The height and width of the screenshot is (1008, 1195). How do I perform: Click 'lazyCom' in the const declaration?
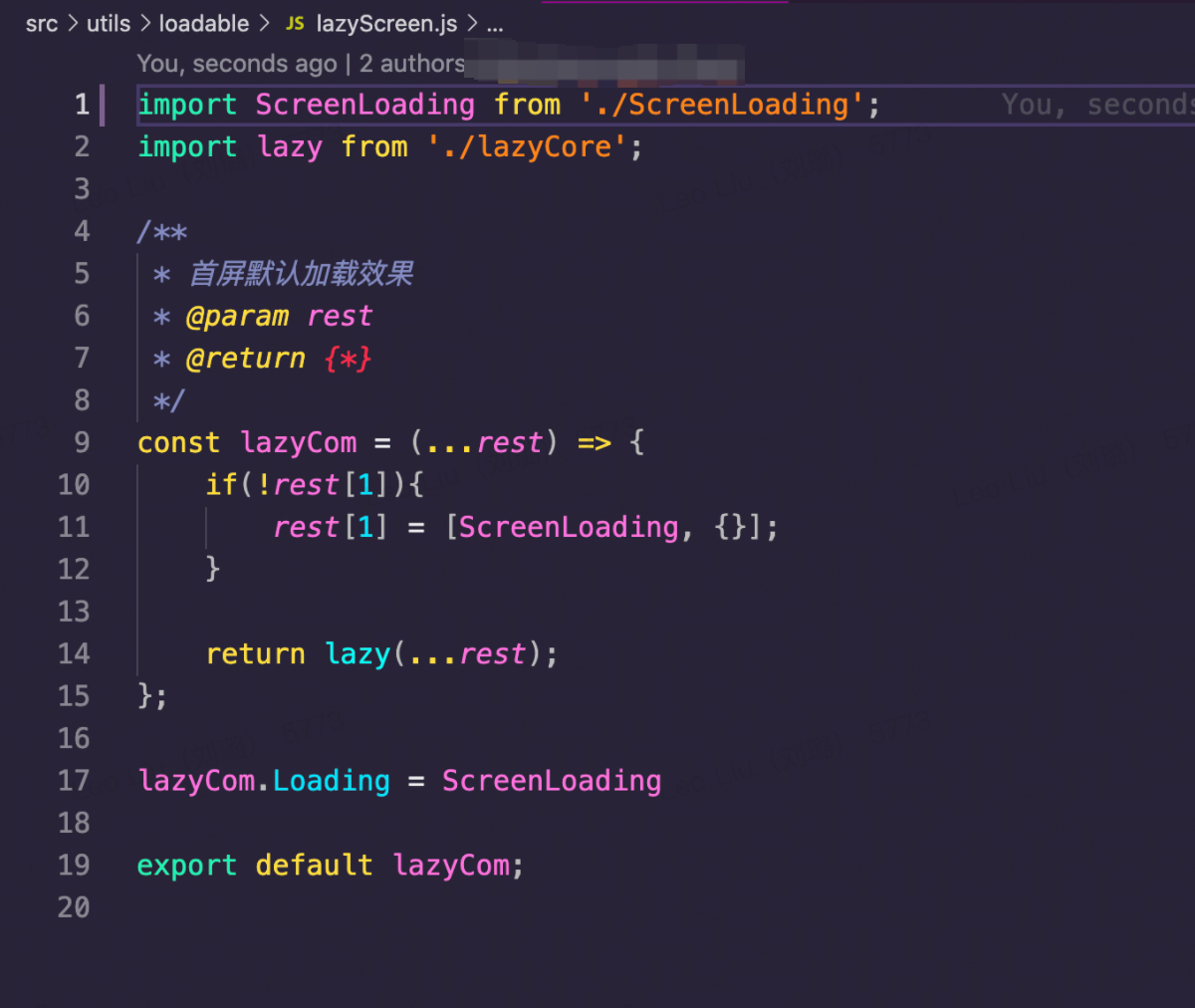click(298, 442)
